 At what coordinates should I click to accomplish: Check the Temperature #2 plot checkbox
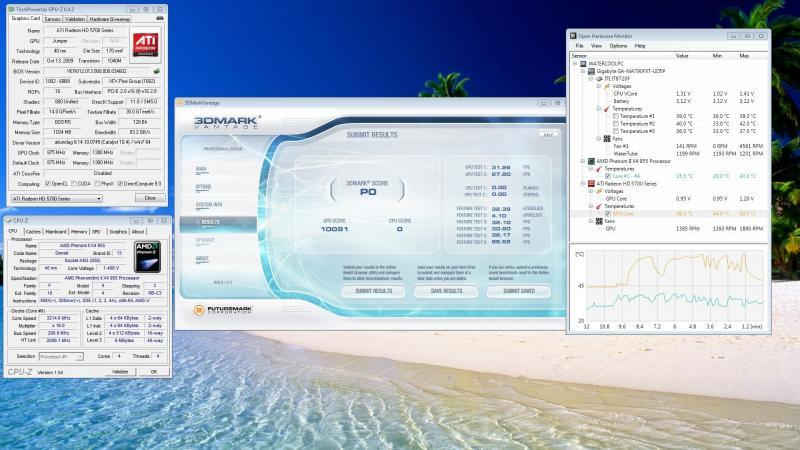click(x=616, y=124)
